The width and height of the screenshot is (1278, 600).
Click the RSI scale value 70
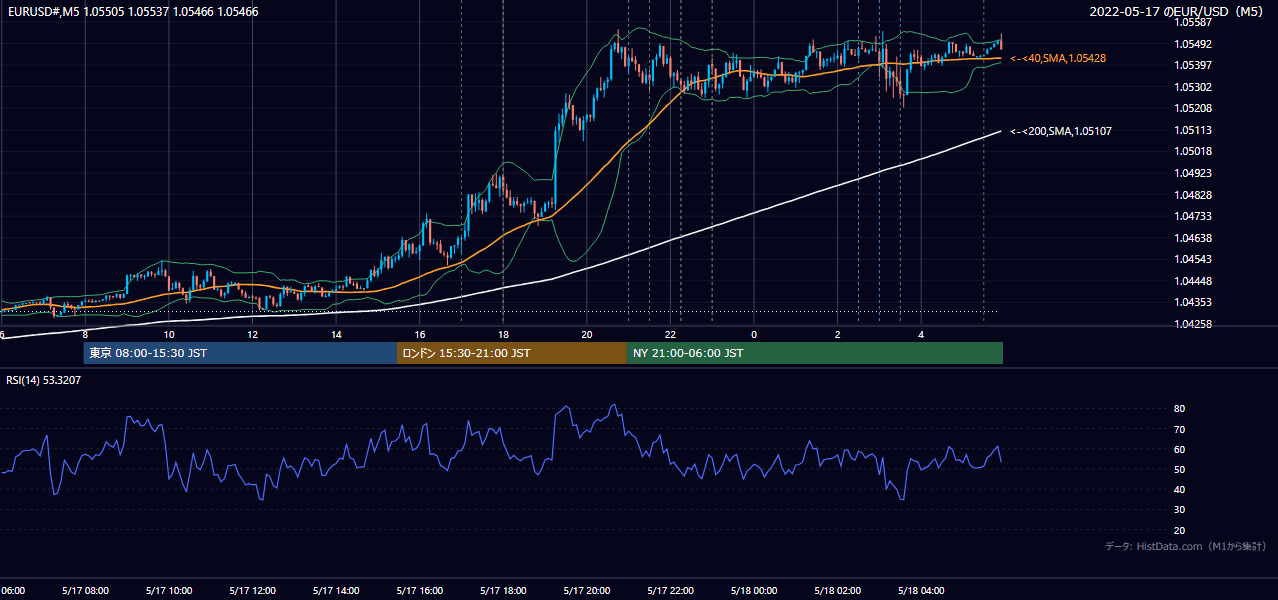pos(1179,429)
